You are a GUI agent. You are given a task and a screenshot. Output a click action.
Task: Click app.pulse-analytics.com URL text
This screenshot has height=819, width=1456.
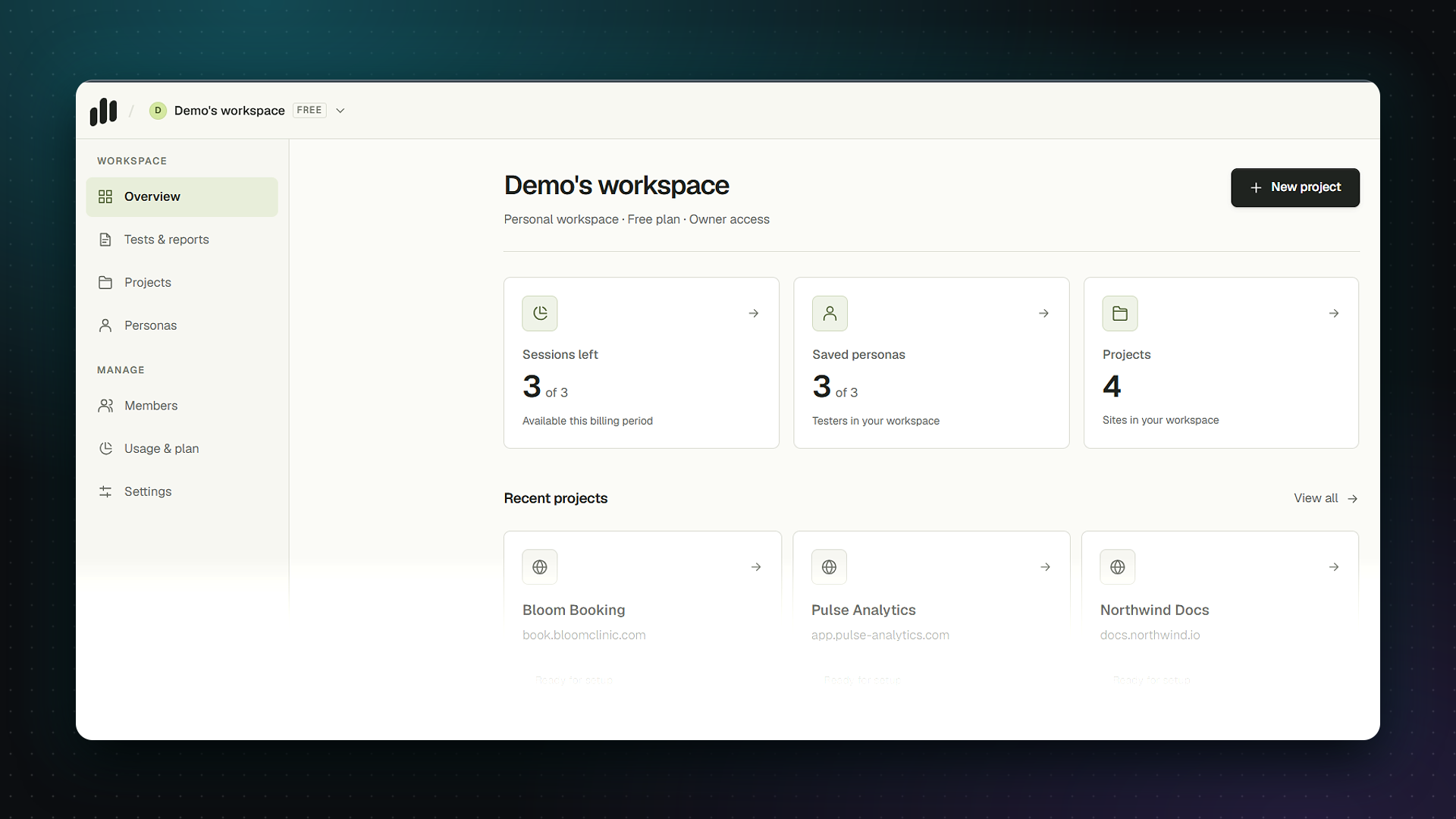(880, 635)
